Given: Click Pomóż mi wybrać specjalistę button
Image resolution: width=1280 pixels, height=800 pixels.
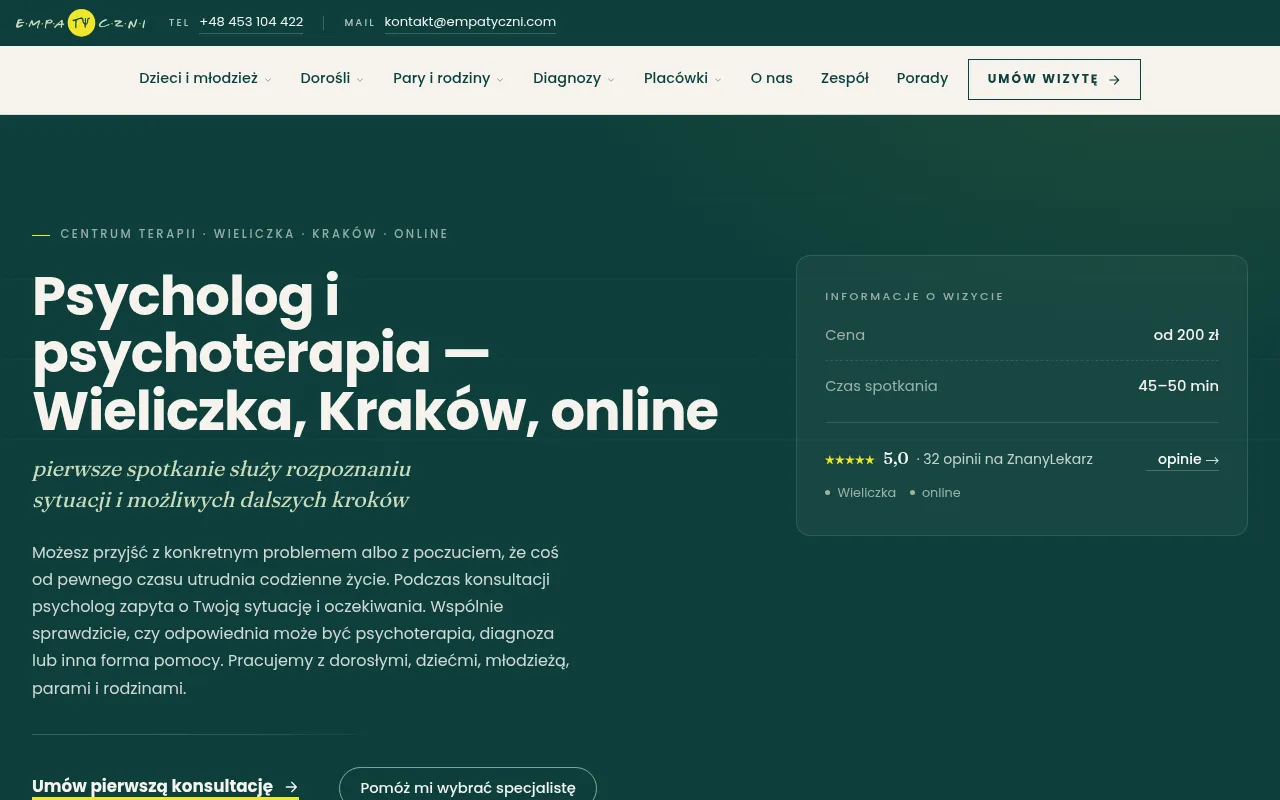Looking at the screenshot, I should tap(468, 787).
